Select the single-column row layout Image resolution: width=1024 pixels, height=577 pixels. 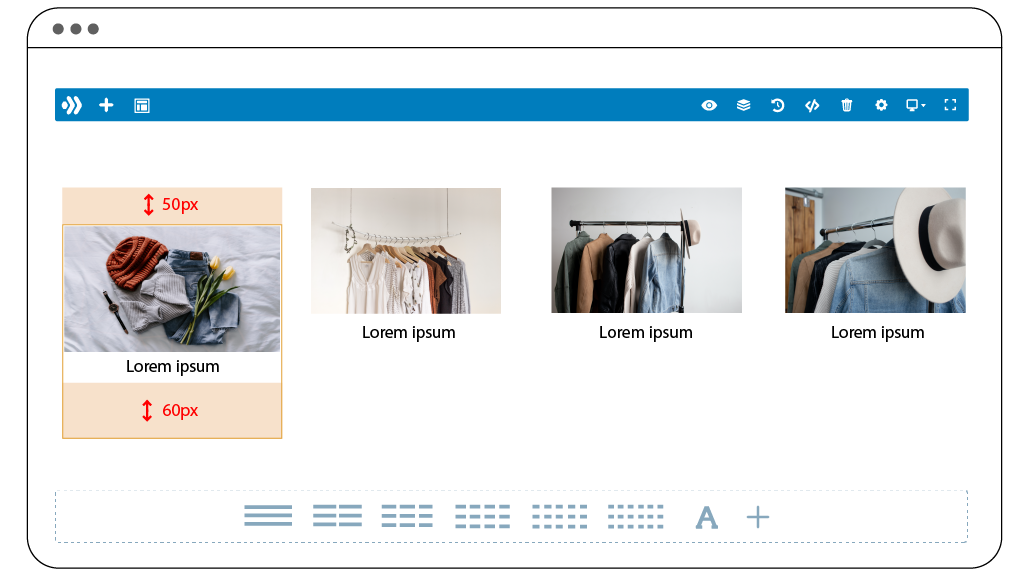pos(268,516)
